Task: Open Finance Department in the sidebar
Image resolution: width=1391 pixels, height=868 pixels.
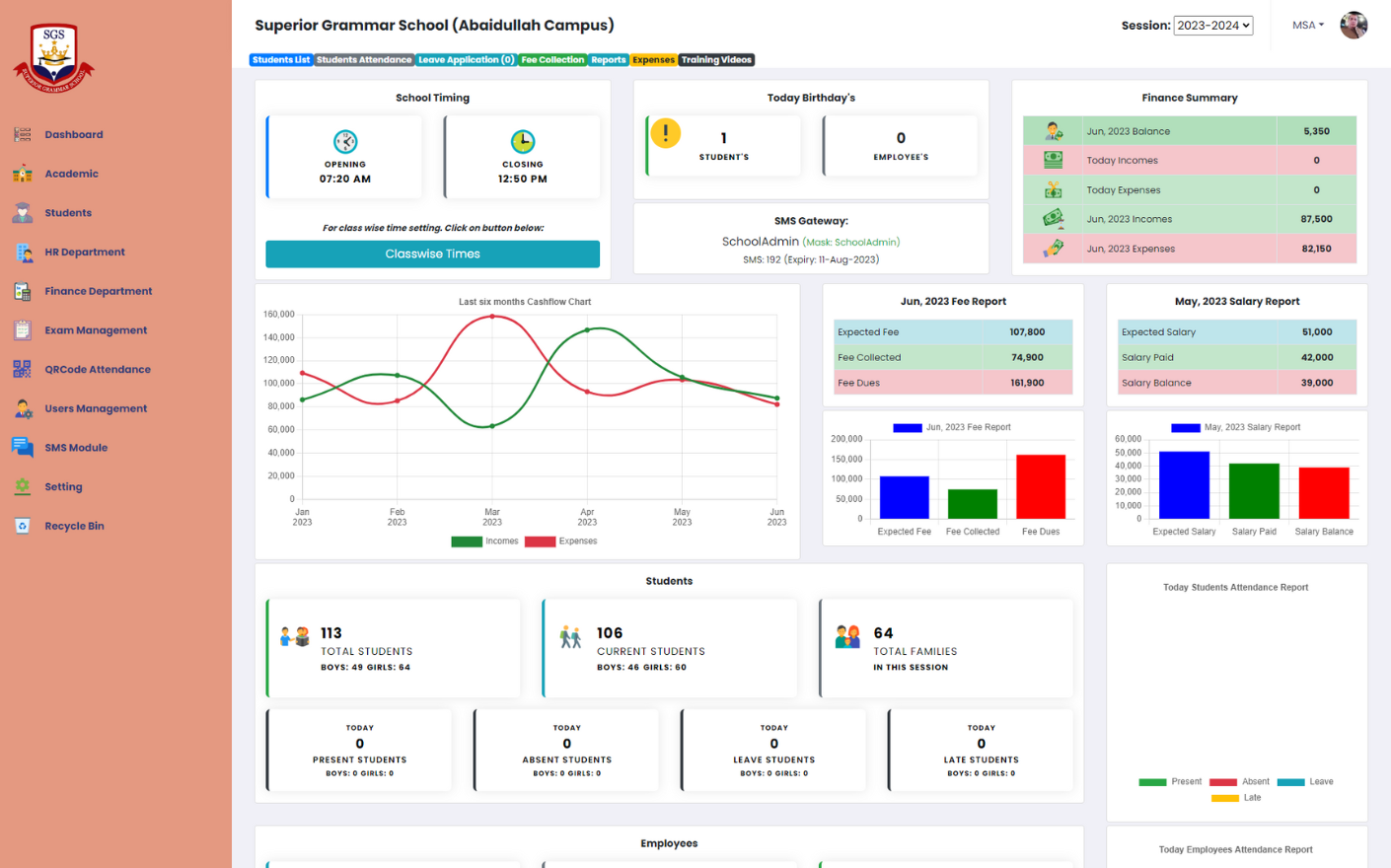Action: pos(99,291)
